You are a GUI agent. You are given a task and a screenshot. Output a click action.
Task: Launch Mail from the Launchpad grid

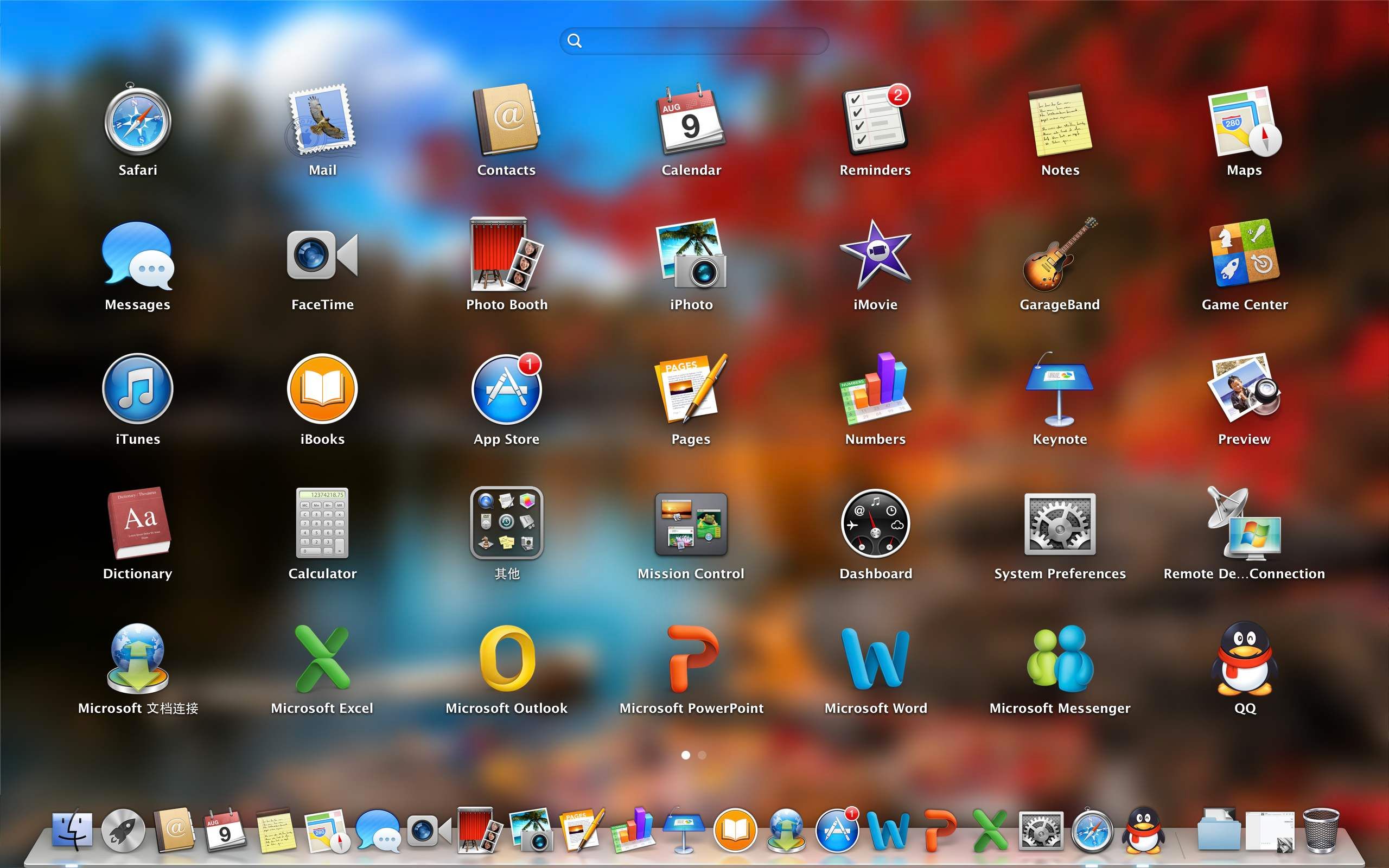pyautogui.click(x=322, y=120)
